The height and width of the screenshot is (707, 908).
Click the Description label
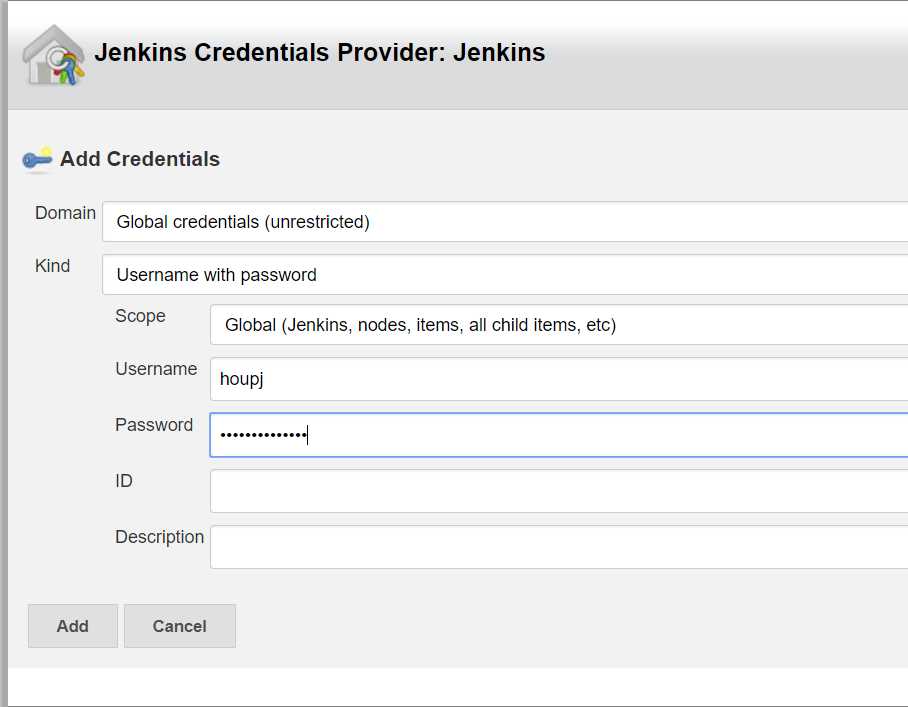coord(160,537)
